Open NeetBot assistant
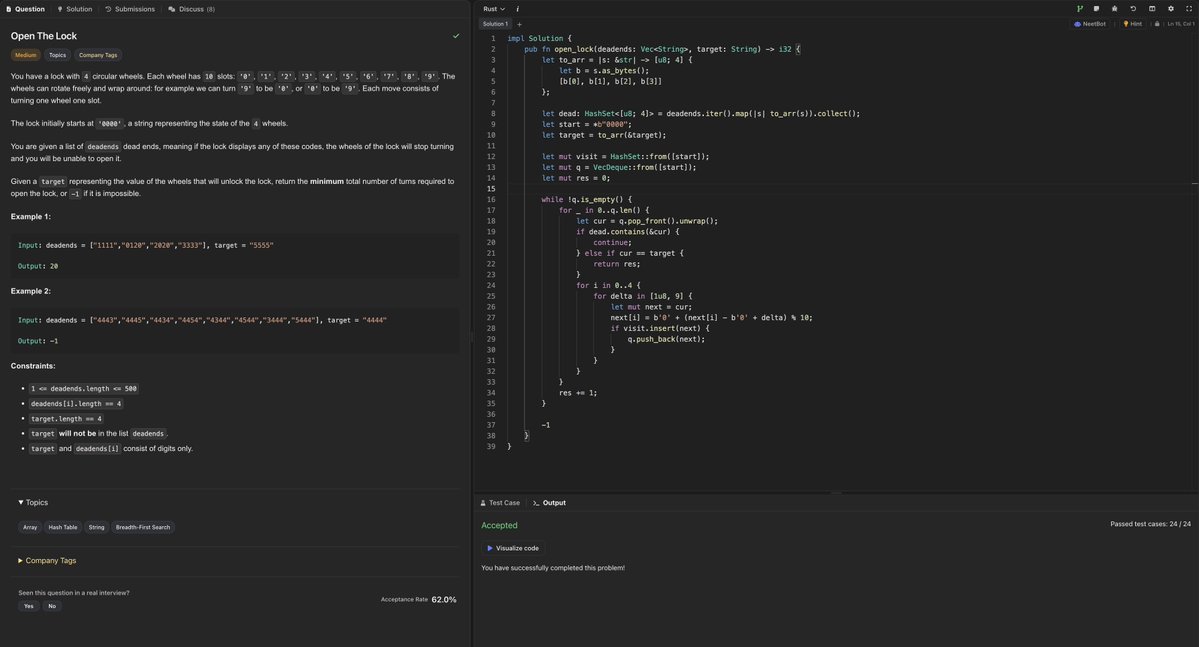The height and width of the screenshot is (647, 1199). click(1090, 24)
